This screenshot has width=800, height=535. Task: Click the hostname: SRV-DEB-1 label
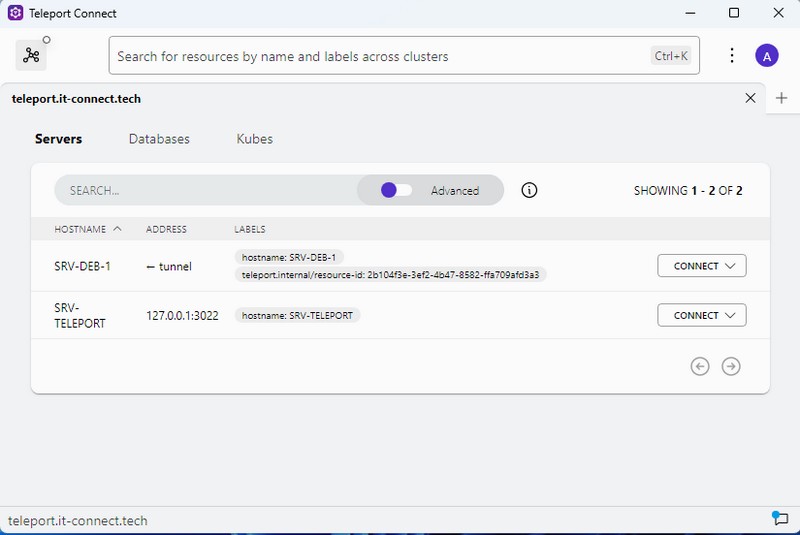289,257
